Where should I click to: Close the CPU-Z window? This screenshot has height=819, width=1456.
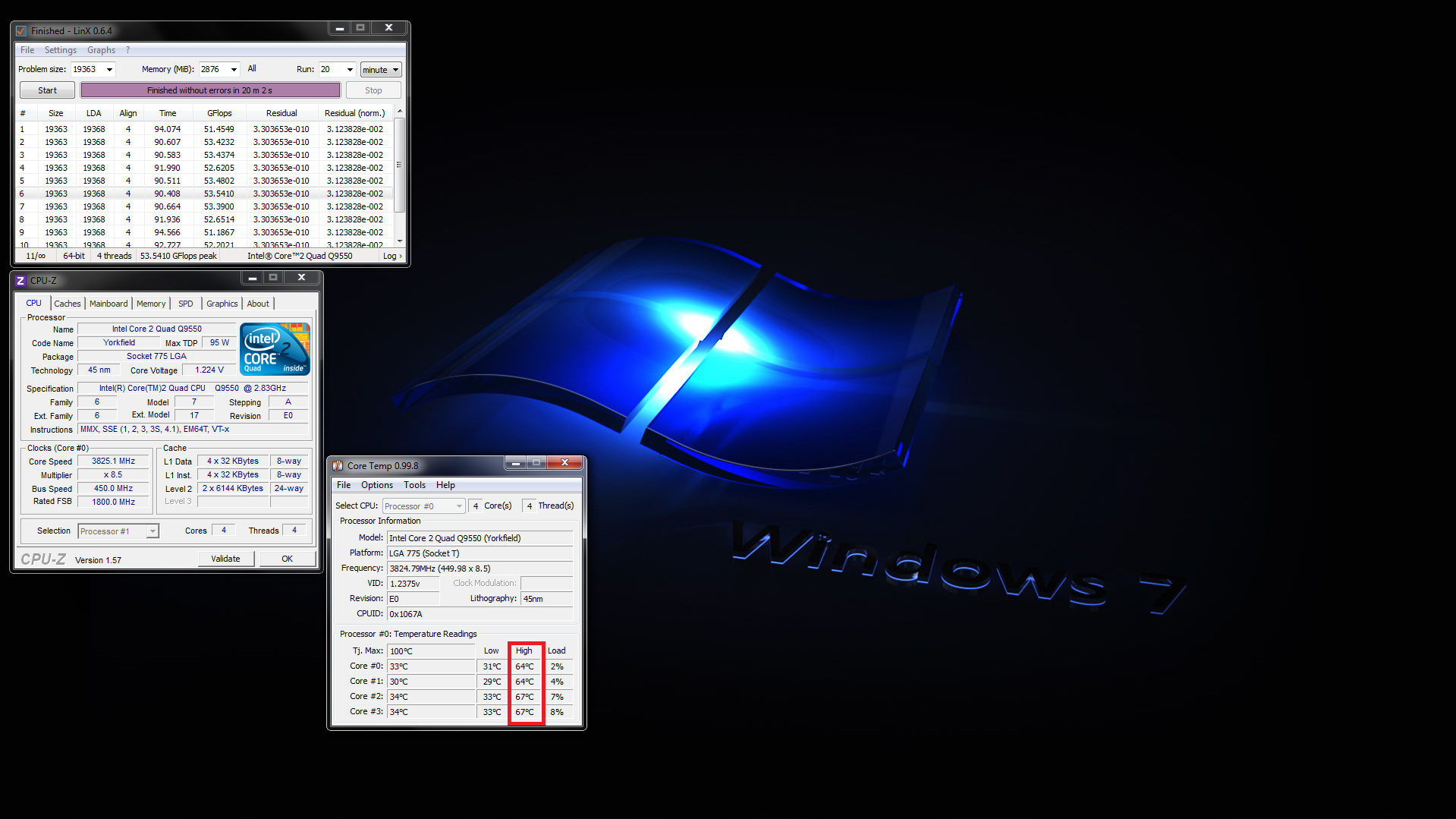click(x=301, y=278)
